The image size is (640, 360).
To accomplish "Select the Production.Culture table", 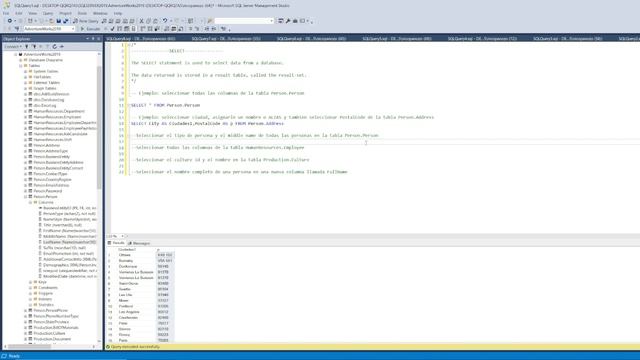I will tap(49, 333).
